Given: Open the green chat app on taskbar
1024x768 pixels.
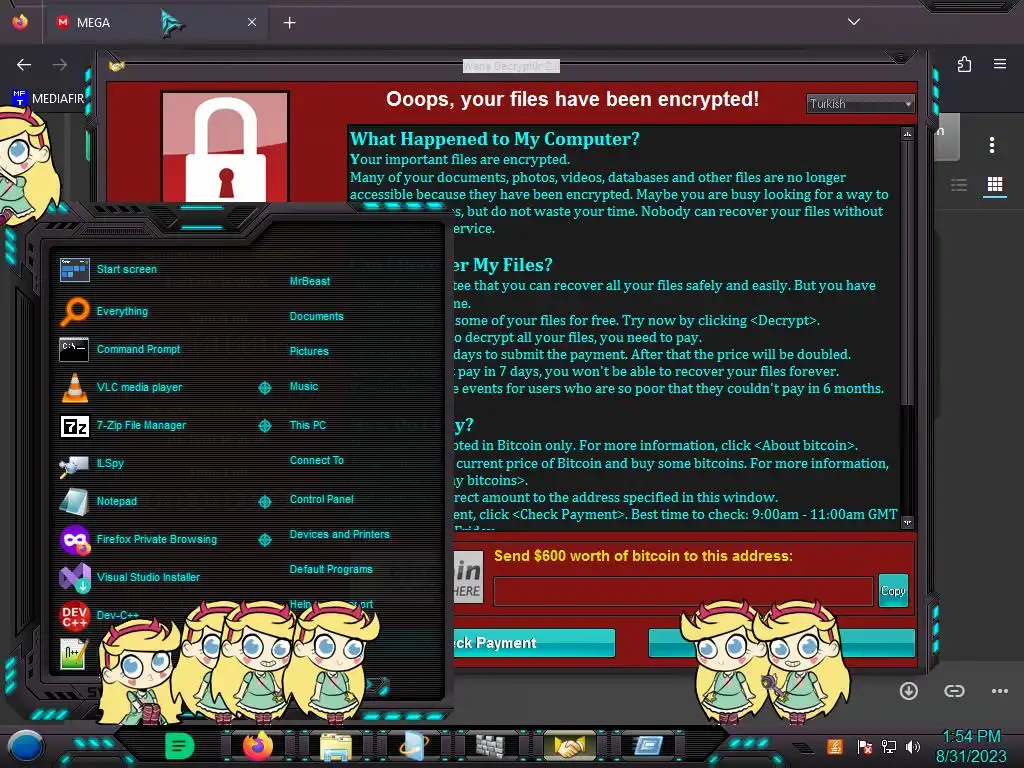Looking at the screenshot, I should (180, 746).
